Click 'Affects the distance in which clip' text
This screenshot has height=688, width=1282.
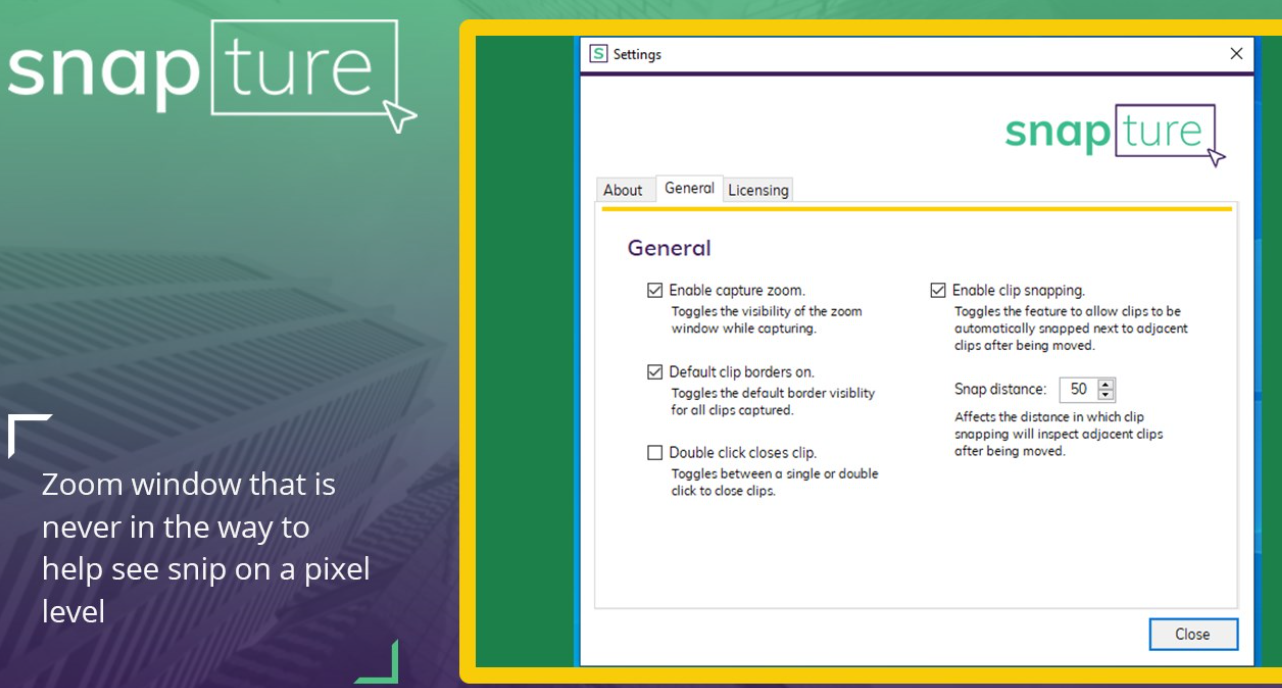(x=1049, y=417)
